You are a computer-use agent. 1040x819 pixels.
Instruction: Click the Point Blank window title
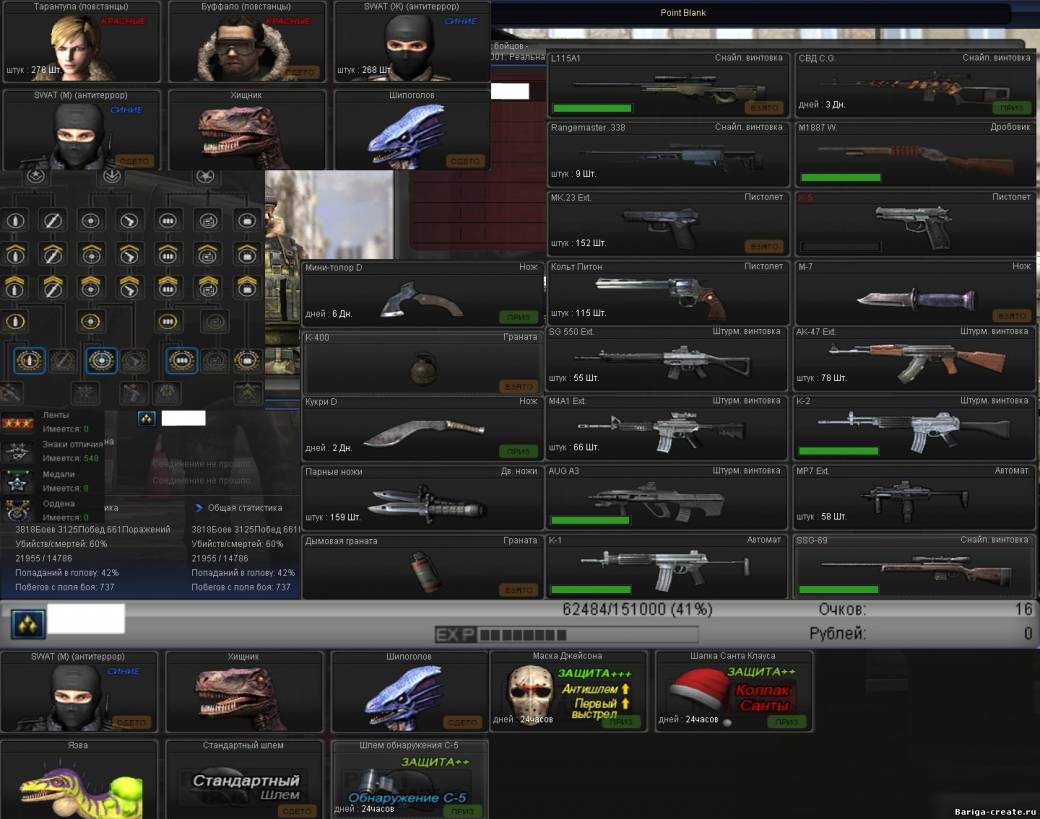click(x=682, y=13)
